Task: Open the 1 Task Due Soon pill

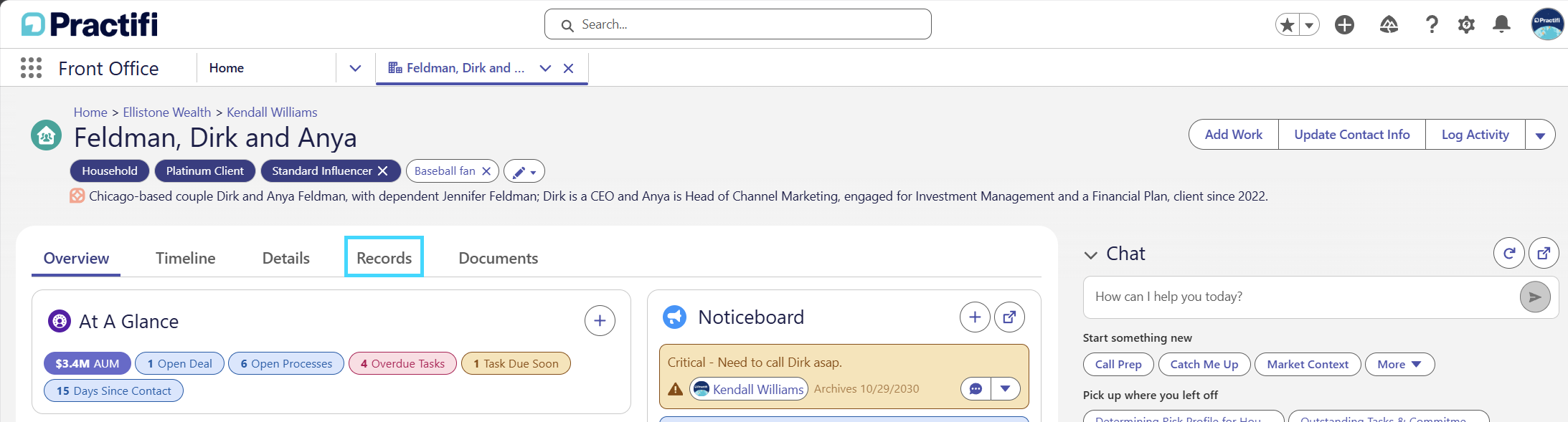Action: pyautogui.click(x=516, y=364)
